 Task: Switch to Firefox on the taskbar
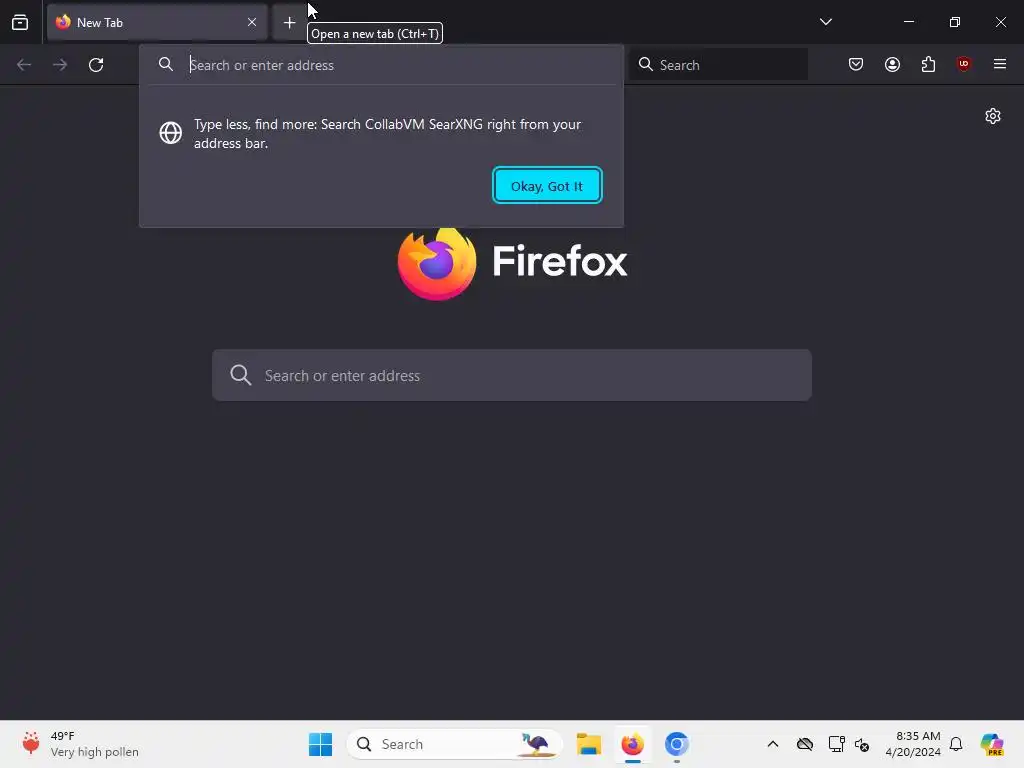[x=632, y=744]
